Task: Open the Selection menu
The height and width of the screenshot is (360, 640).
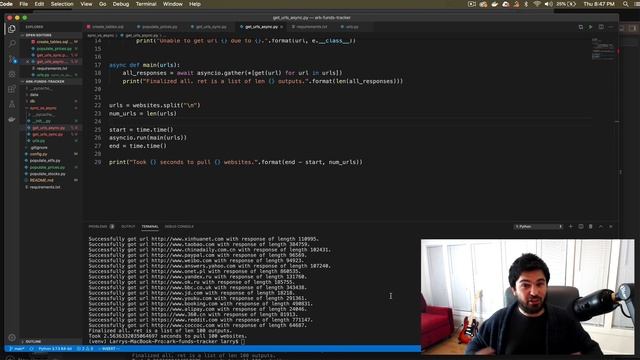Action: tap(62, 4)
